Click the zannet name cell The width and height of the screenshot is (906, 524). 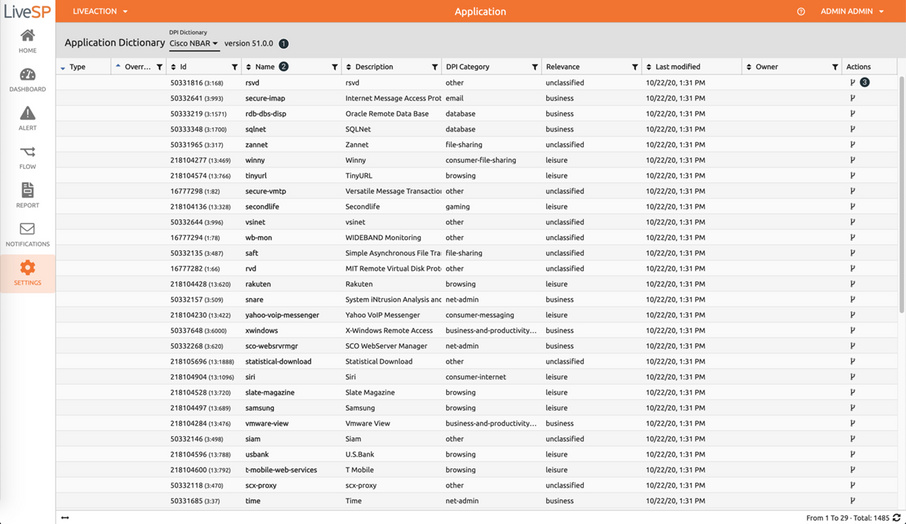[x=256, y=144]
